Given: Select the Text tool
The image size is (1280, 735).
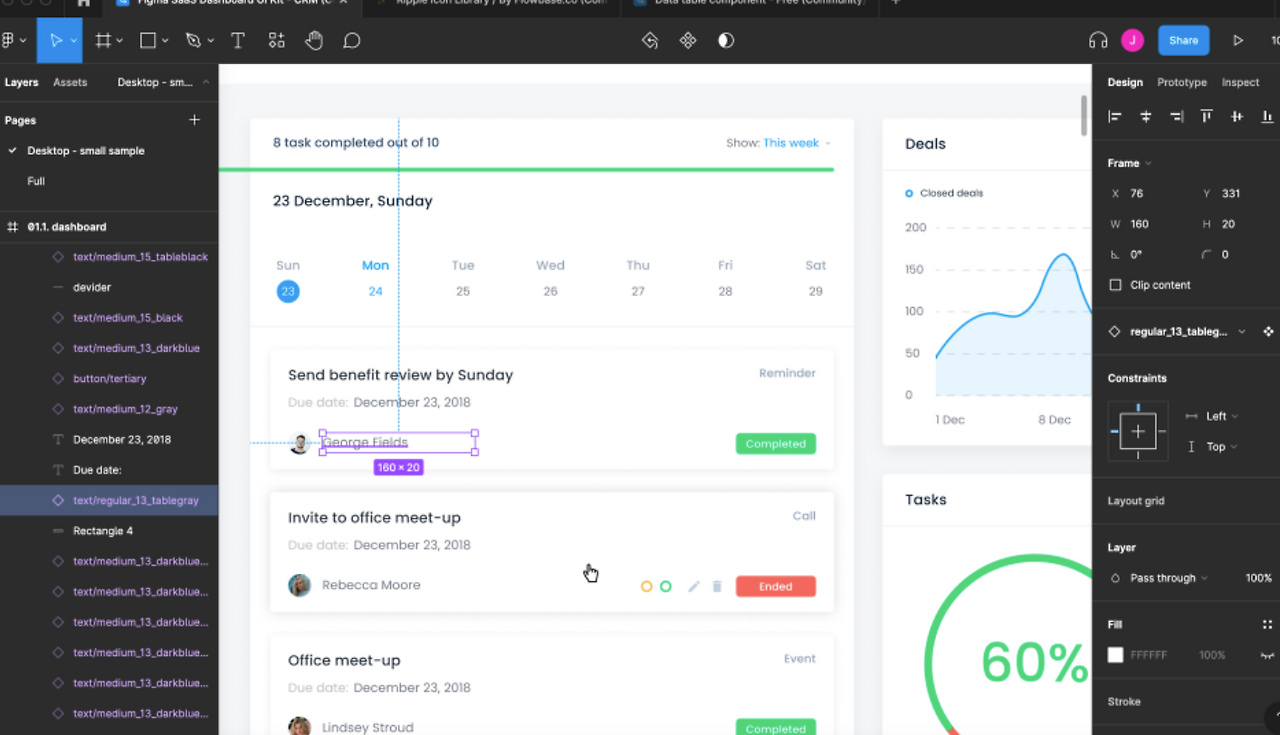Looking at the screenshot, I should coord(238,41).
